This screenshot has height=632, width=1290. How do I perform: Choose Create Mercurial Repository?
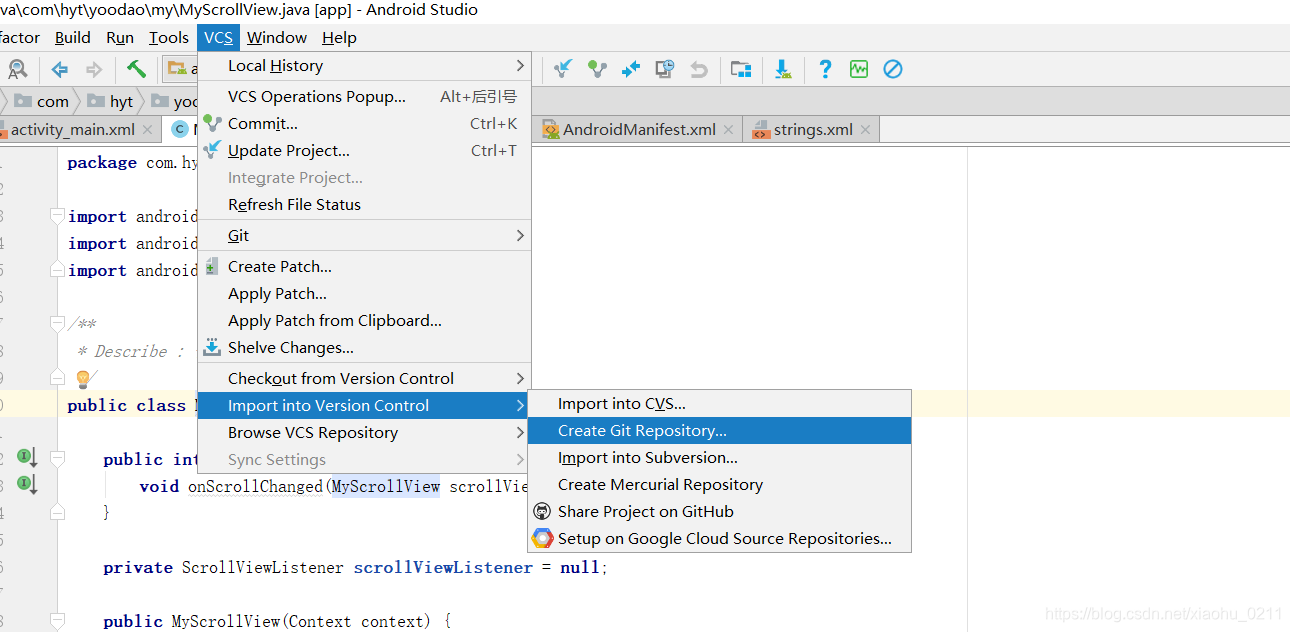(x=720, y=485)
